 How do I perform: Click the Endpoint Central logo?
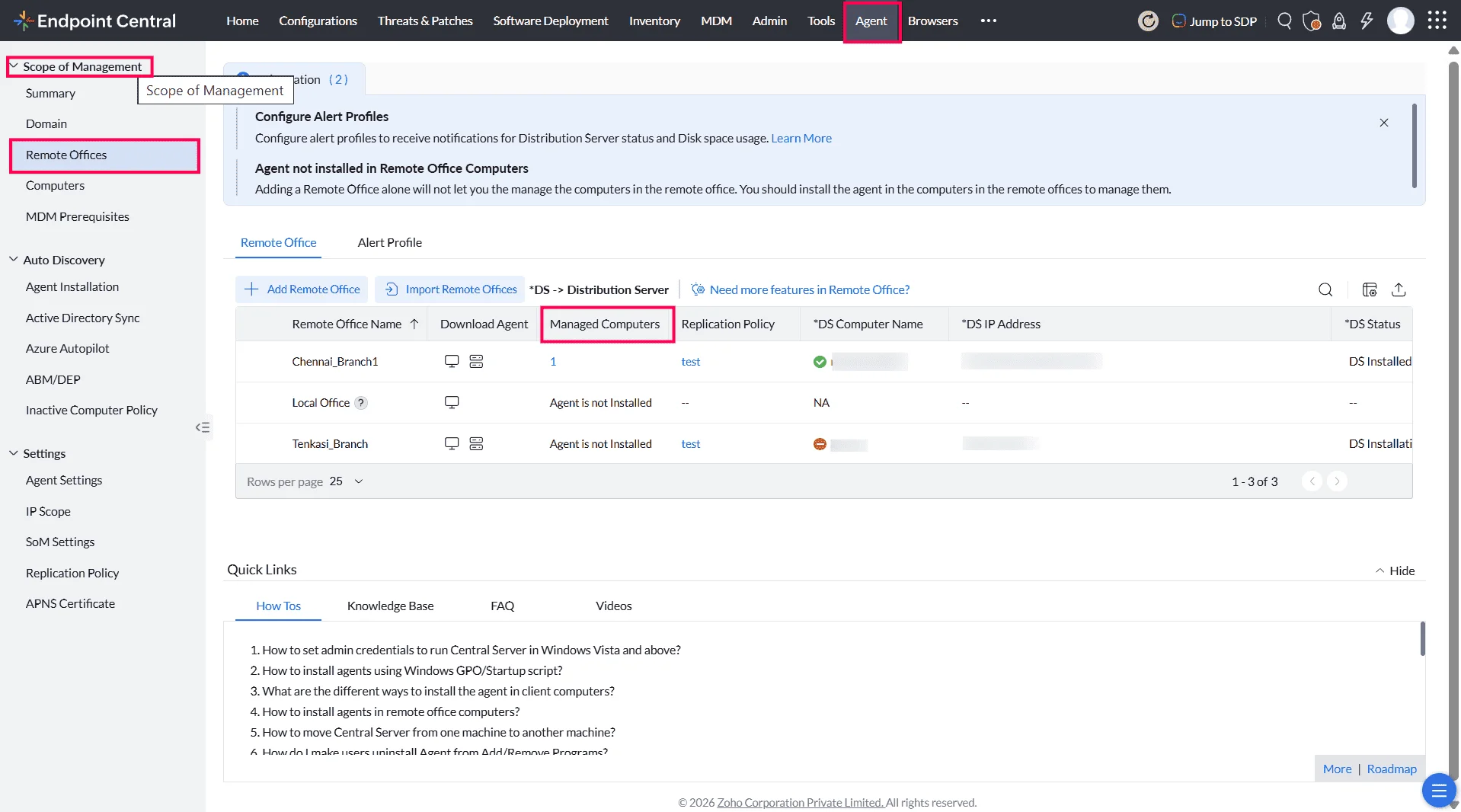(95, 21)
